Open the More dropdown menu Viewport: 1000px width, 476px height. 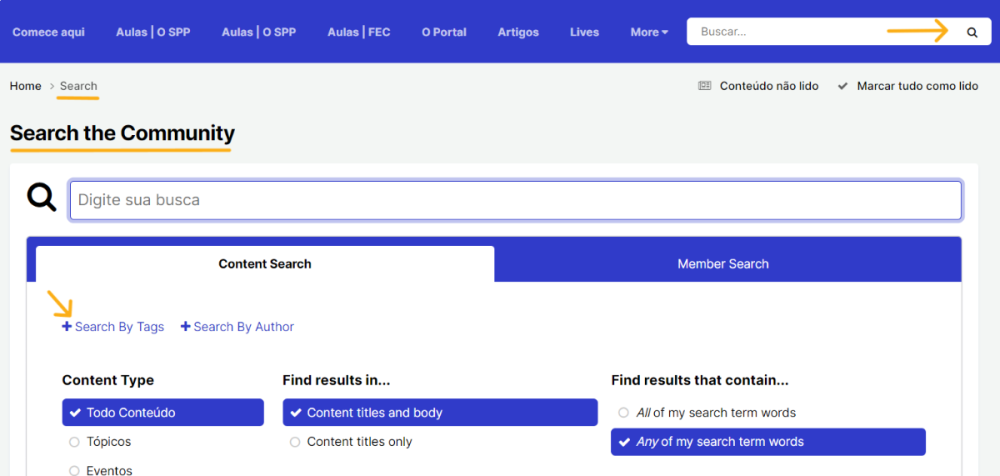click(x=649, y=32)
